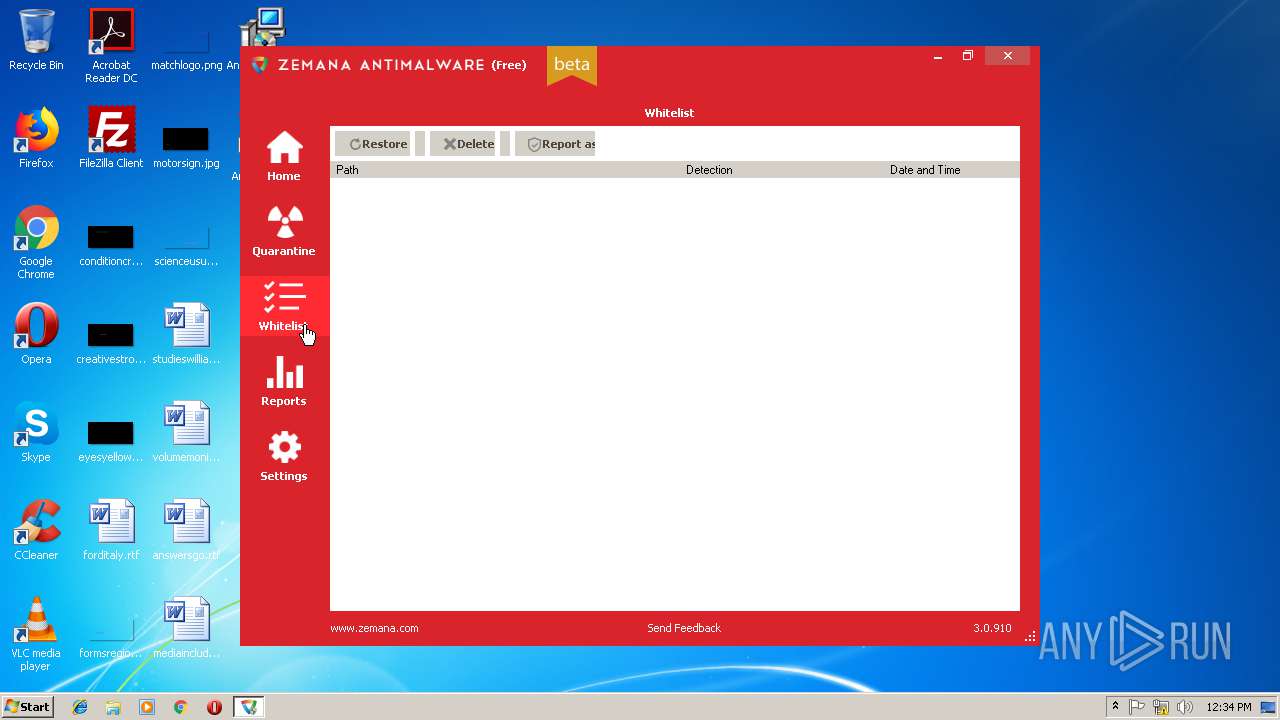The height and width of the screenshot is (720, 1280).
Task: Select the motorsign.jpg desktop file
Action: pos(186,145)
